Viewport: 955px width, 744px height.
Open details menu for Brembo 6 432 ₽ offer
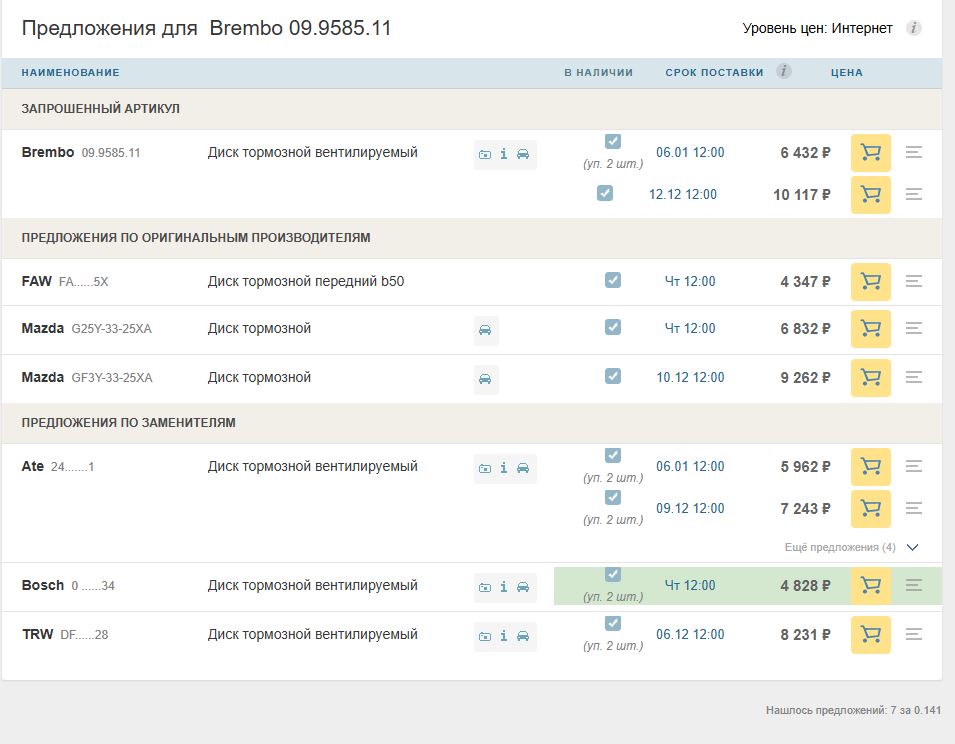[914, 152]
